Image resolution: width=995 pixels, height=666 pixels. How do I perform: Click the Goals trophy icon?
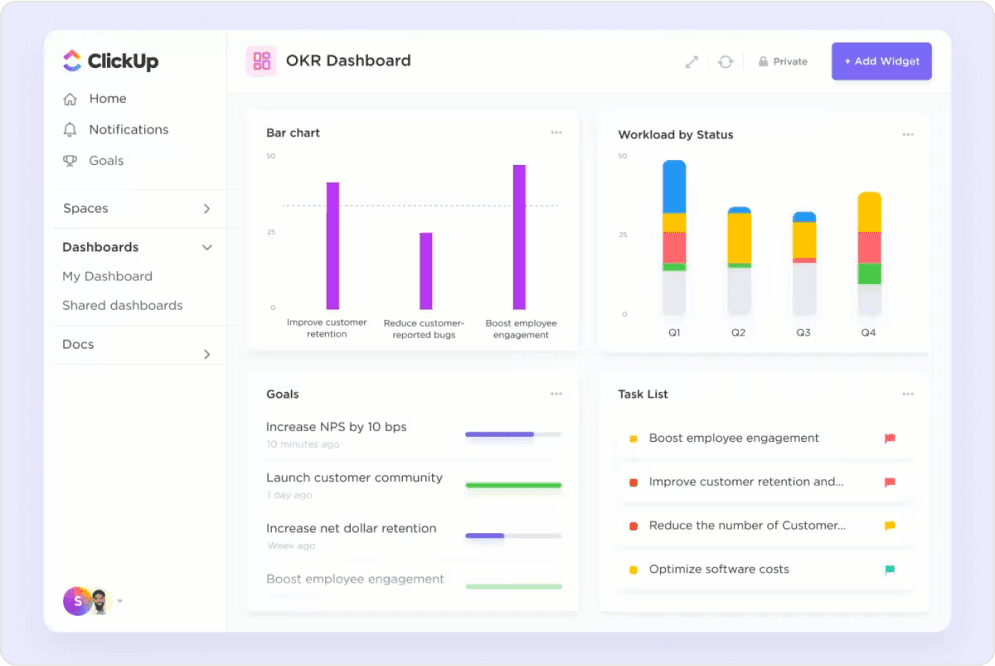click(x=70, y=160)
